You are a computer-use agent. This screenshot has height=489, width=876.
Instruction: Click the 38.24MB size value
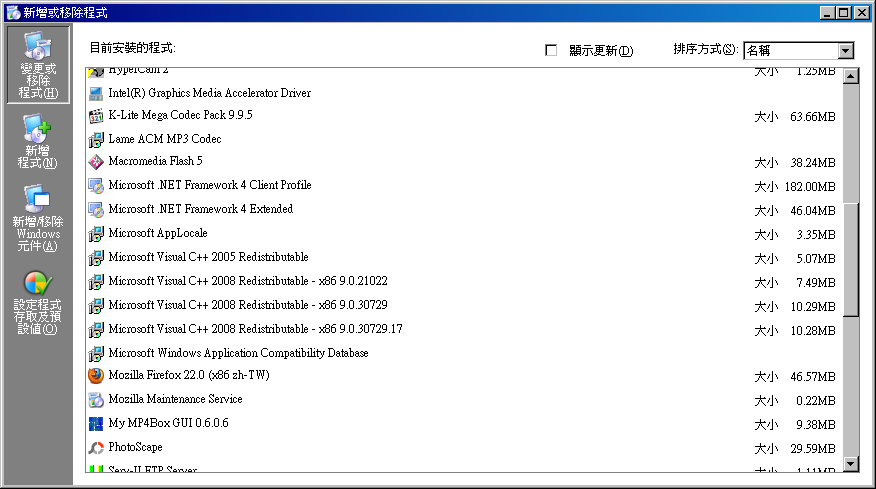(813, 163)
